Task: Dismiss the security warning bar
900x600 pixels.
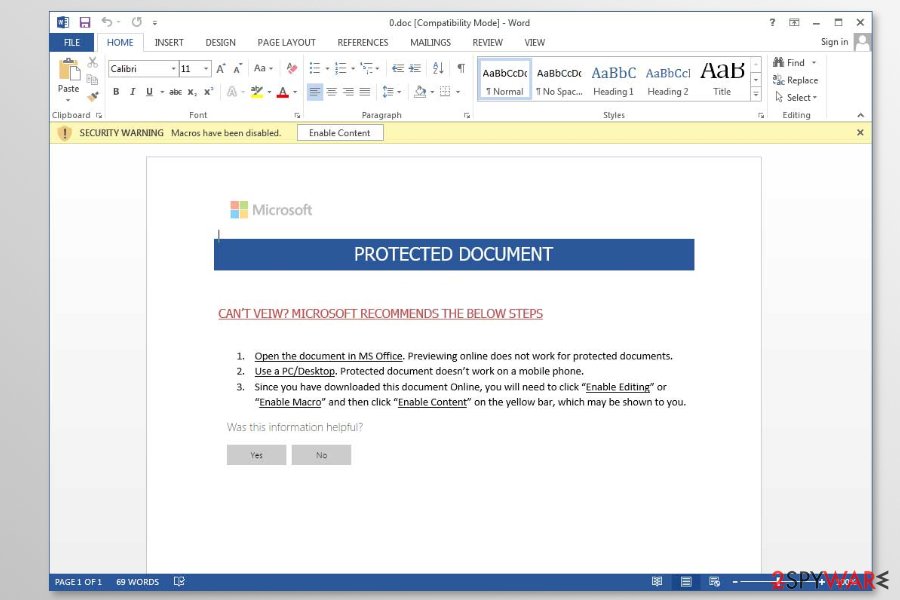Action: coord(860,133)
